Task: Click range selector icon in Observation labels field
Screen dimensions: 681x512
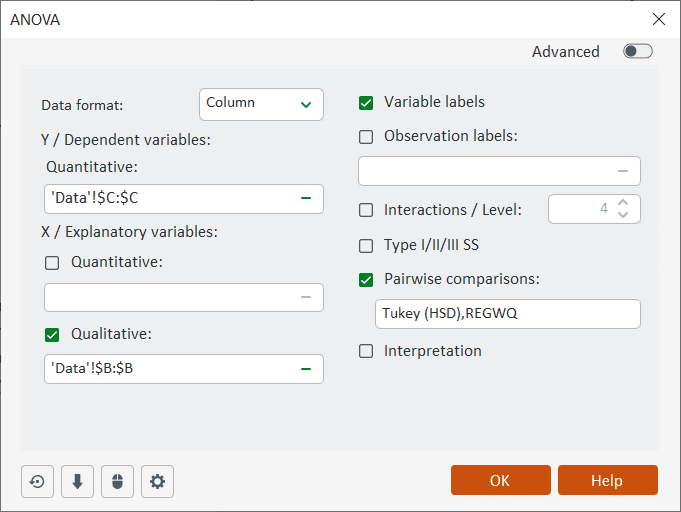Action: [x=623, y=171]
